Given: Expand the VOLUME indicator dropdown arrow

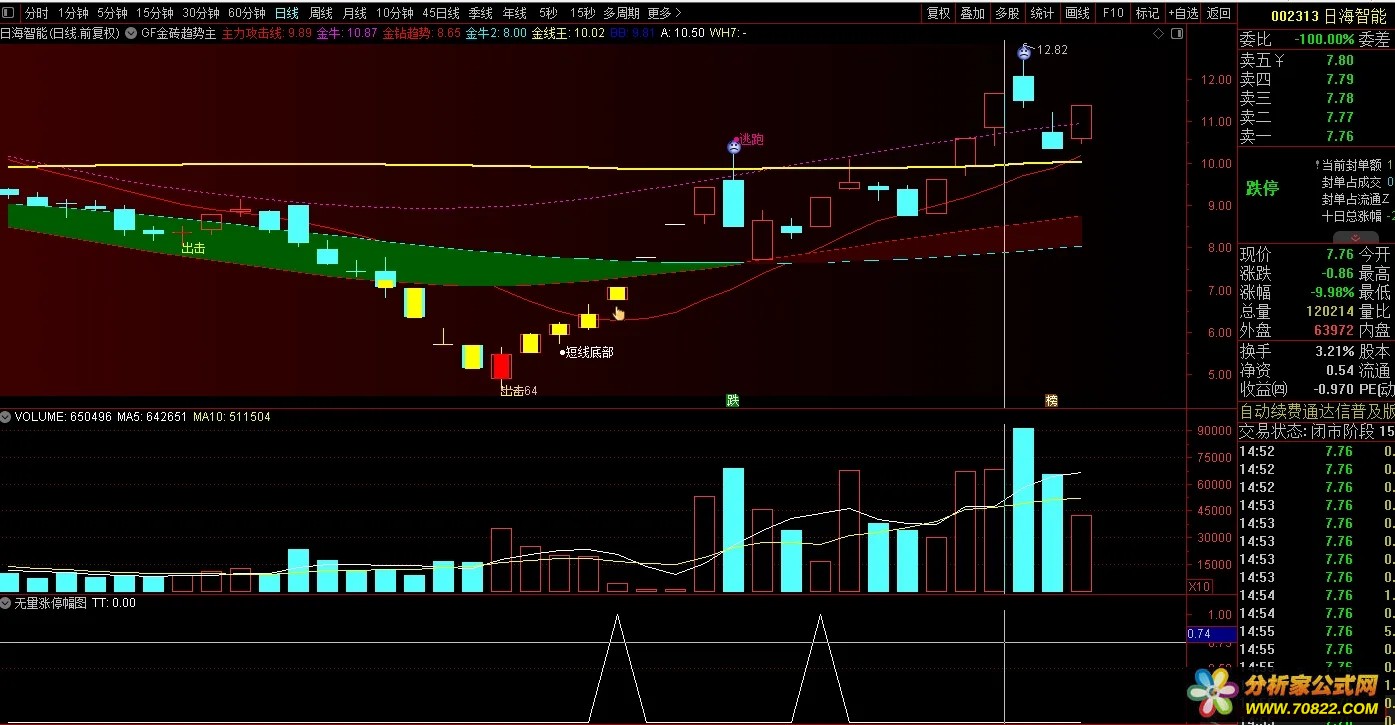Looking at the screenshot, I should [6, 416].
